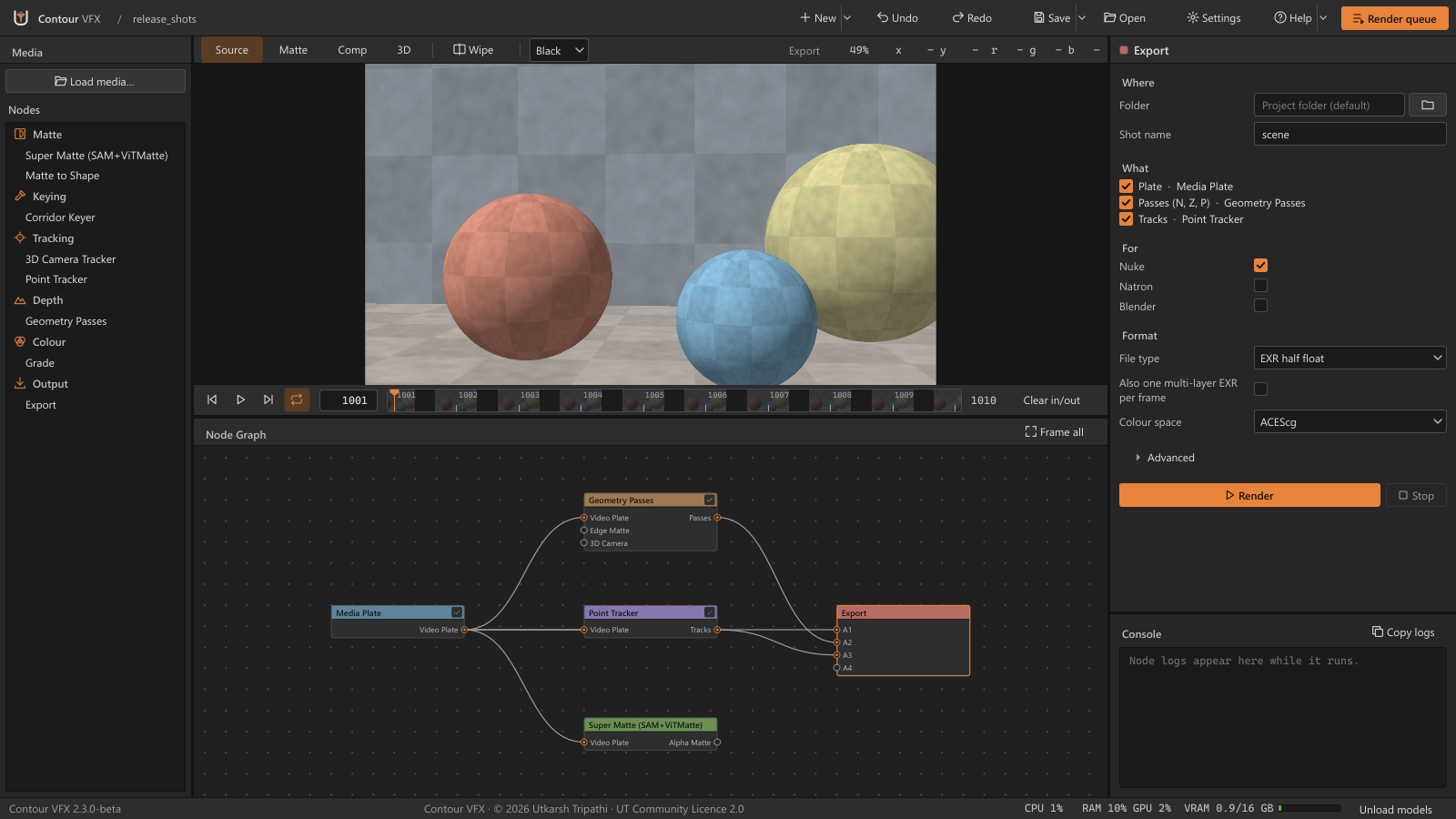Enable the Natron target checkbox
The width and height of the screenshot is (1456, 819).
point(1260,286)
